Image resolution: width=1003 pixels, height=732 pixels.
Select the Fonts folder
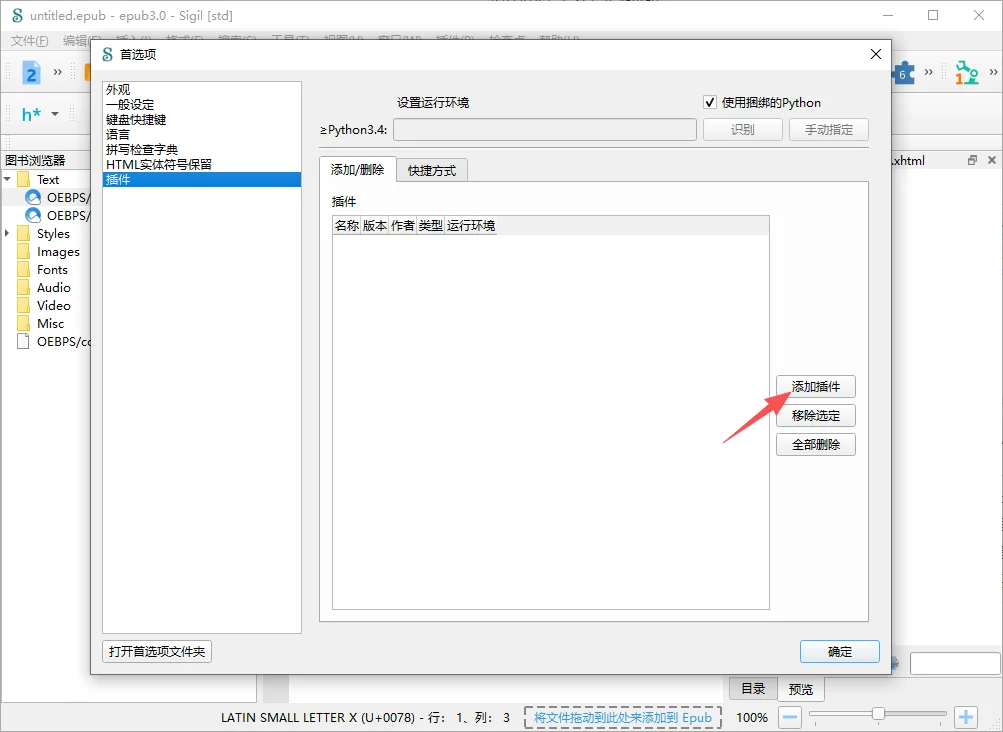click(x=52, y=269)
